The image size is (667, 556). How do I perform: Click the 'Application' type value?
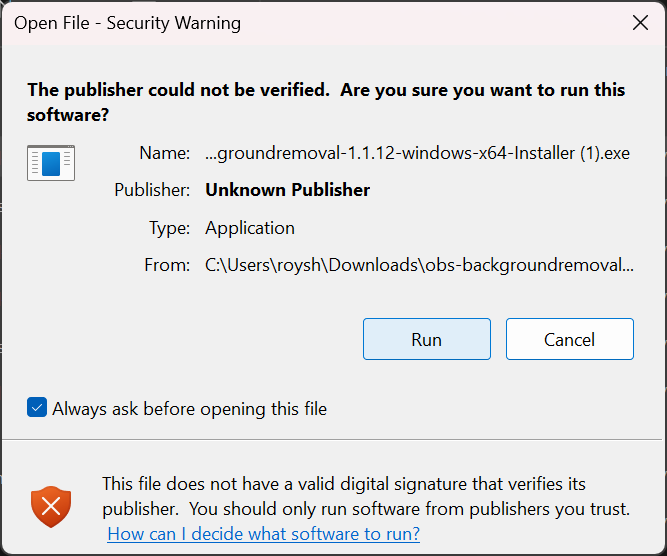(x=250, y=228)
